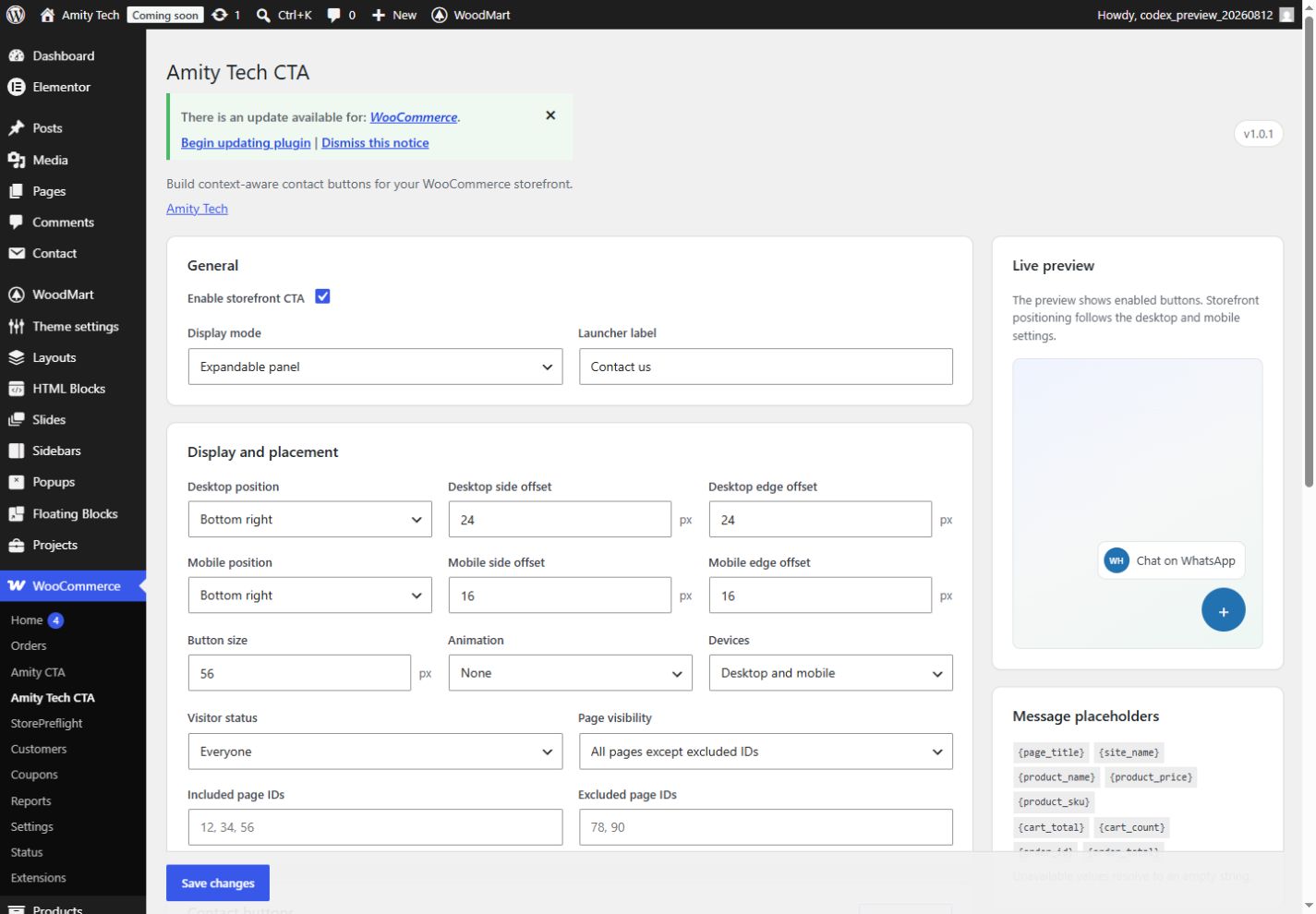The width and height of the screenshot is (1316, 914).
Task: Open the Desktop position dropdown
Action: pyautogui.click(x=309, y=520)
